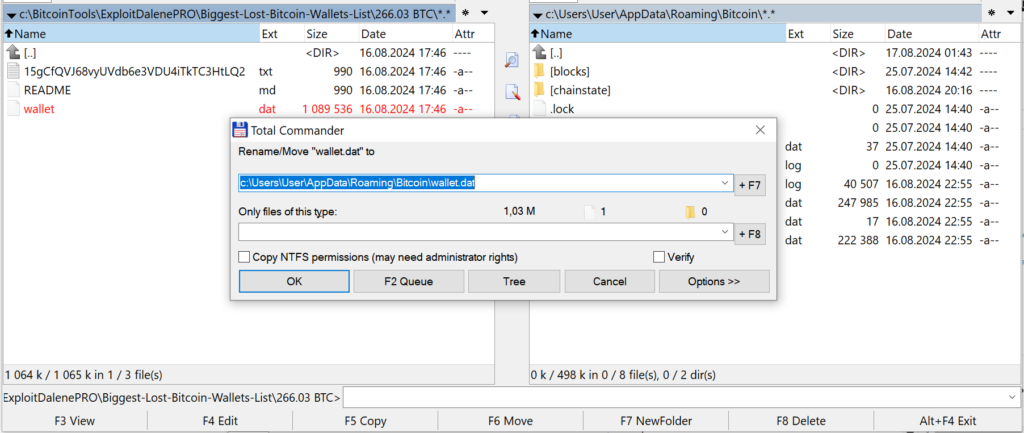Image resolution: width=1024 pixels, height=433 pixels.
Task: Click the wallet file icon in left panel
Action: [13, 109]
